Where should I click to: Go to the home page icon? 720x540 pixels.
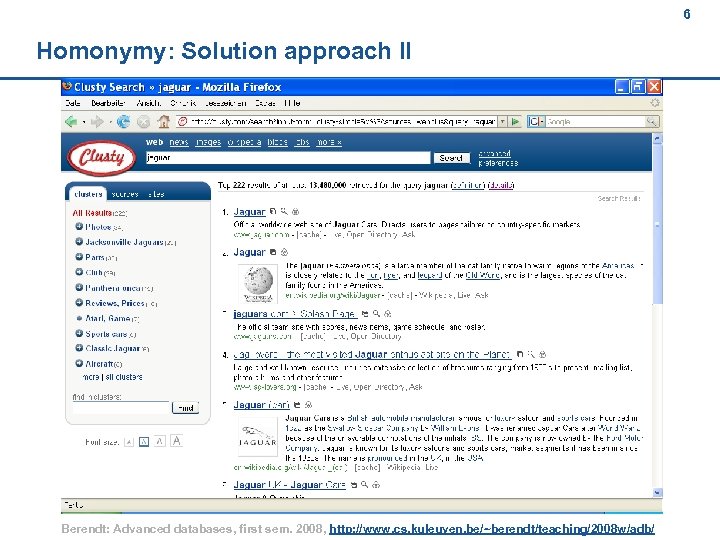point(163,122)
